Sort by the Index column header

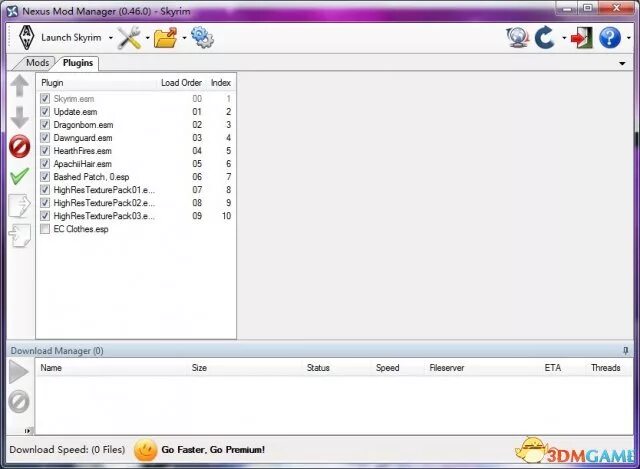[x=221, y=82]
